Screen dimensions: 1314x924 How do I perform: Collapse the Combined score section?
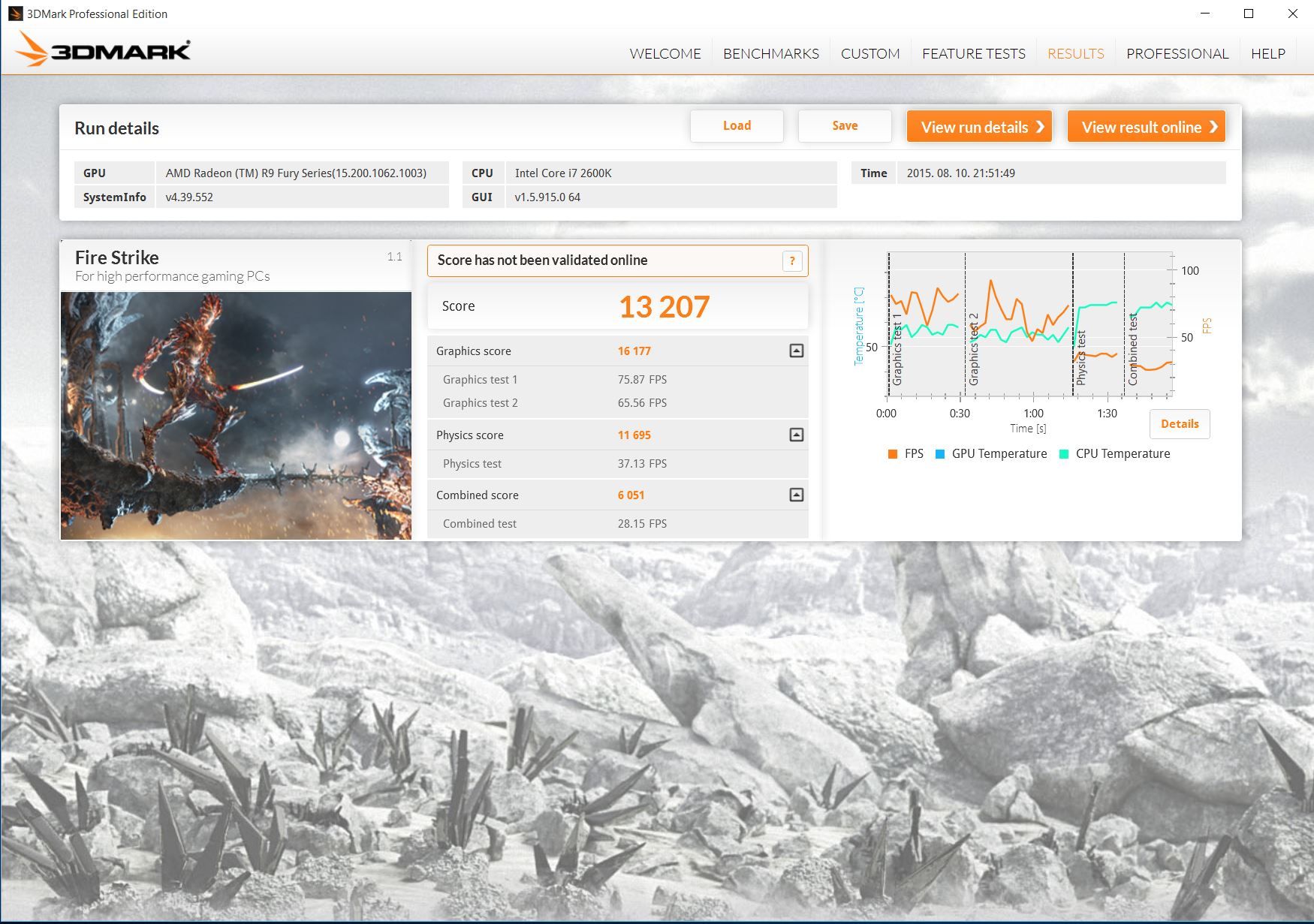797,495
